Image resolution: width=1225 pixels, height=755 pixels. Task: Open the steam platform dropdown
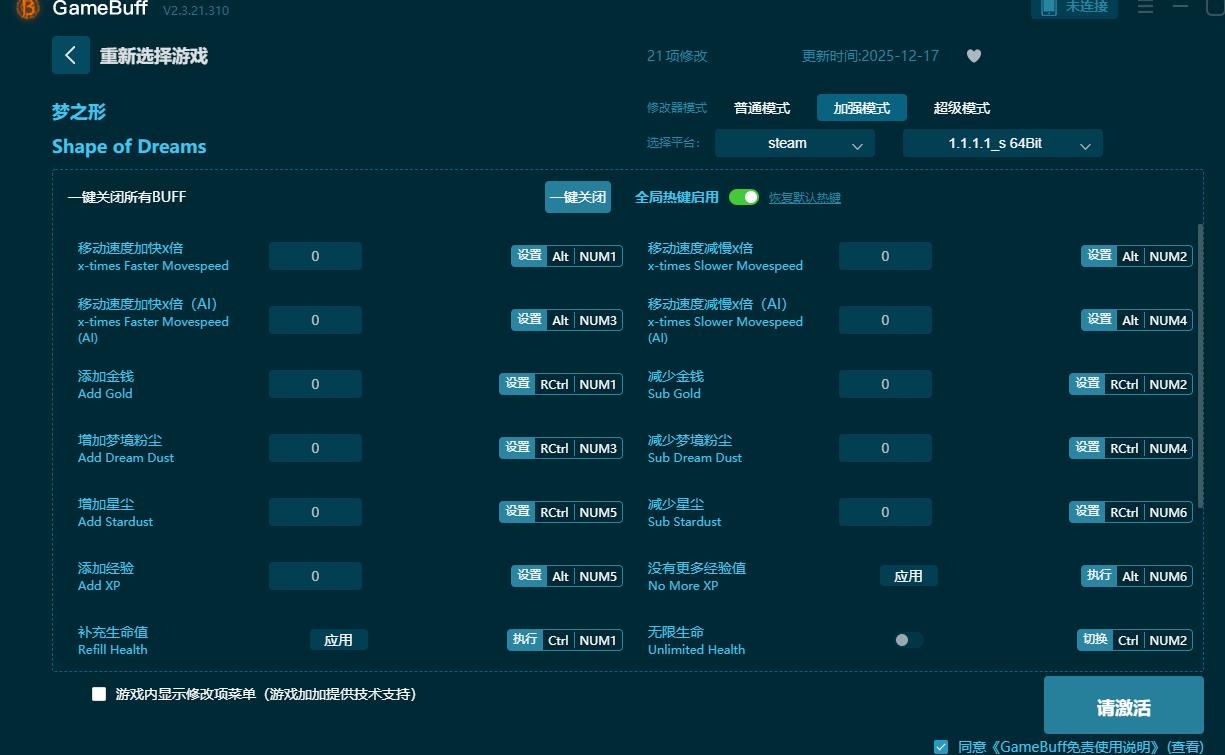[794, 143]
